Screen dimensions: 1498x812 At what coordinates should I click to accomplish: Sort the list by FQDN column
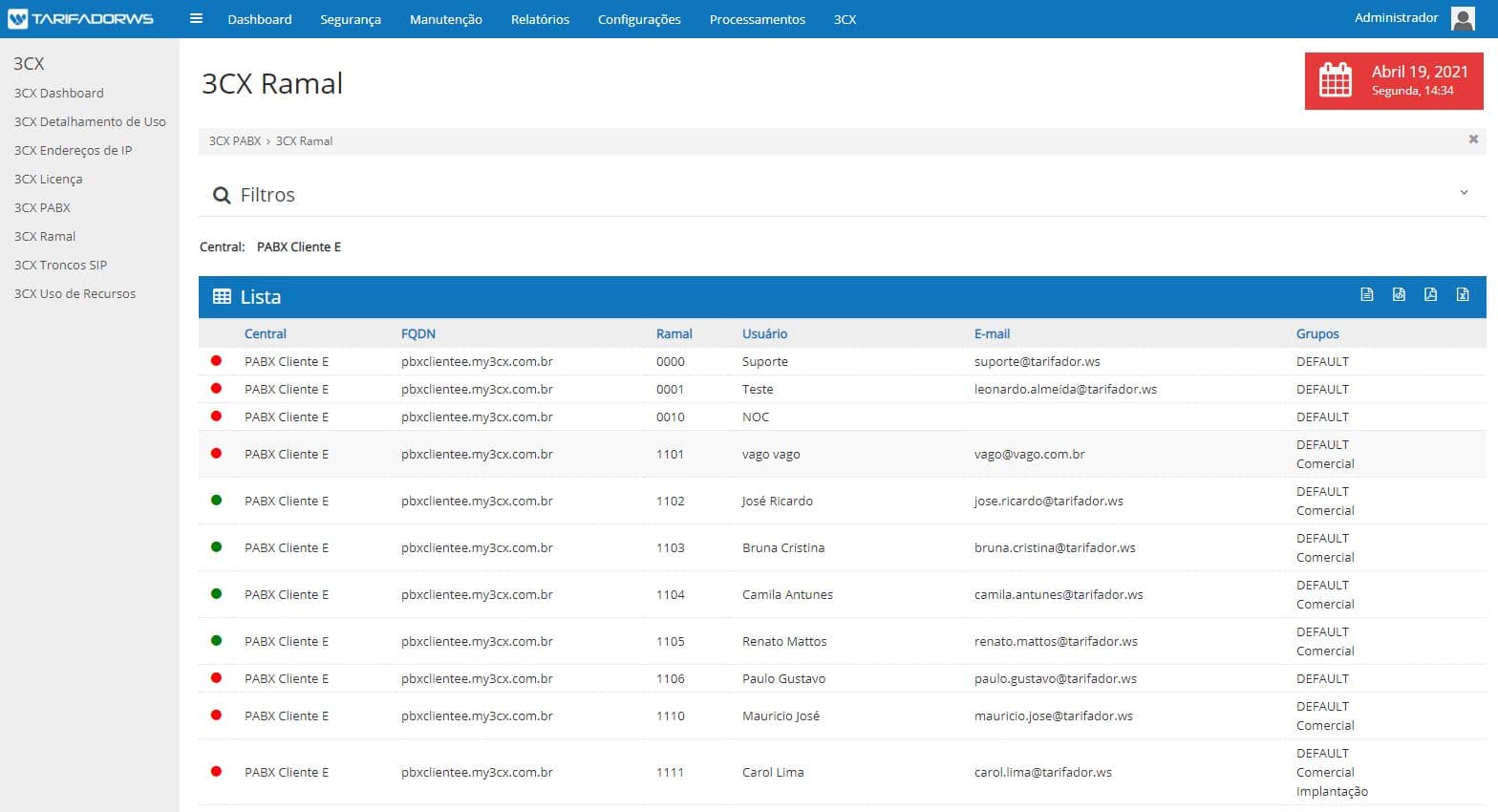pos(418,333)
